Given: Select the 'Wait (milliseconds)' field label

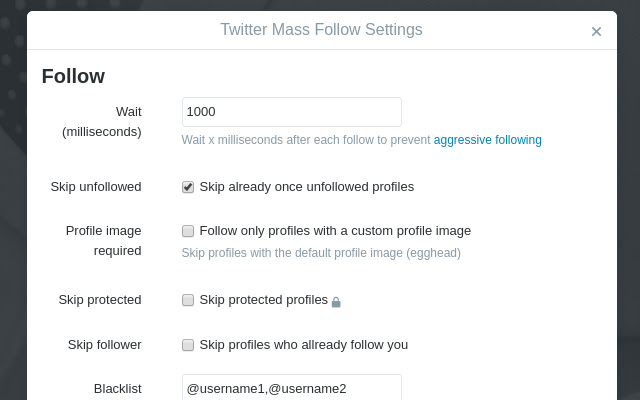Looking at the screenshot, I should pos(102,121).
